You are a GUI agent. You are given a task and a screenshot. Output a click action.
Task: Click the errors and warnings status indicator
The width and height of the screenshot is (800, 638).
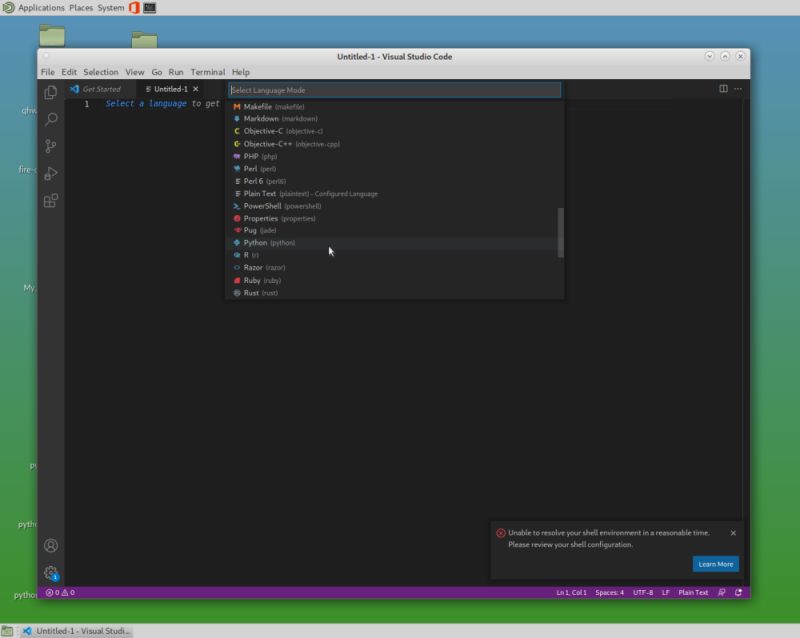pos(60,593)
